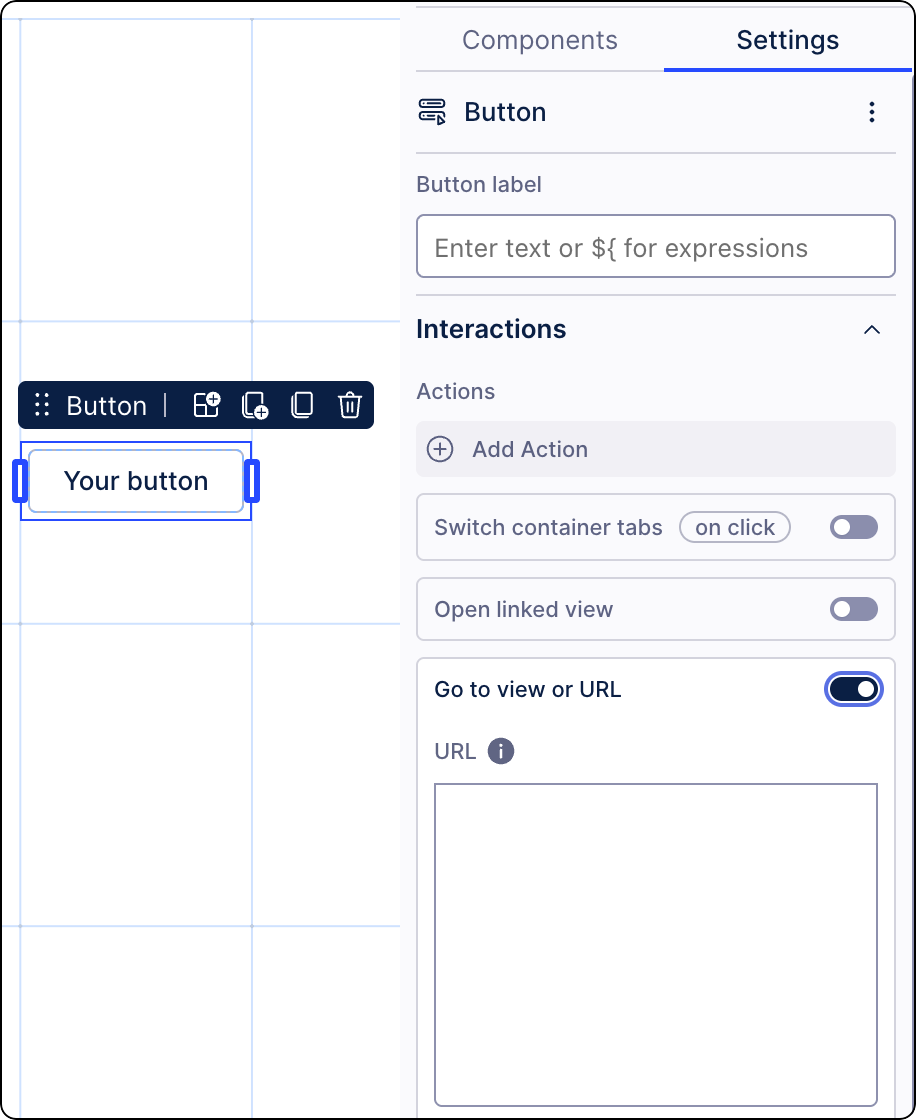
Task: Grab the drag handle on Button toolbar
Action: click(x=42, y=405)
